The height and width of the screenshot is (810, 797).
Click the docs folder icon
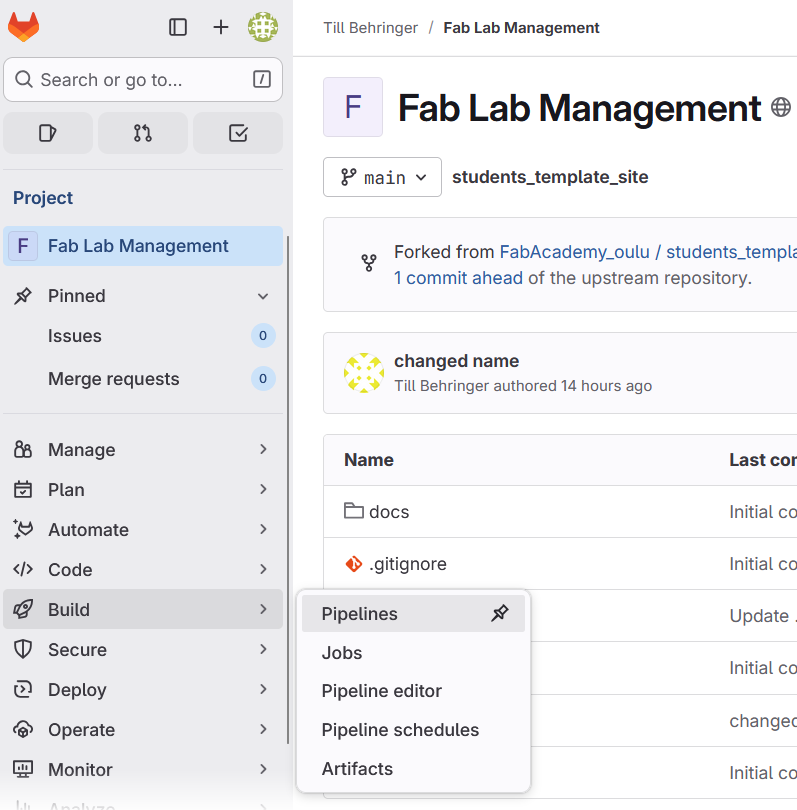[x=354, y=511]
